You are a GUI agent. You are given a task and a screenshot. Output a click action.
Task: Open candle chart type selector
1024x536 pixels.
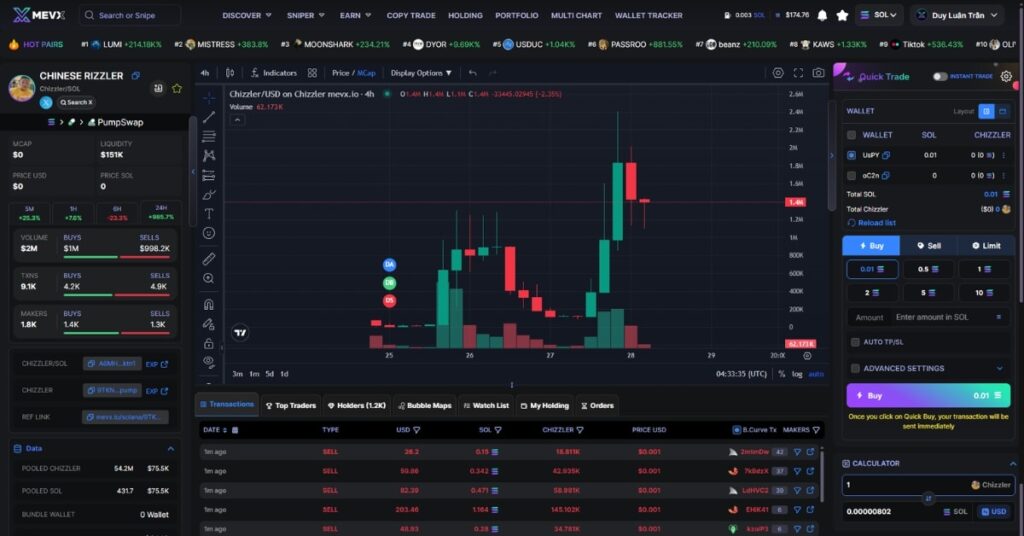point(230,73)
